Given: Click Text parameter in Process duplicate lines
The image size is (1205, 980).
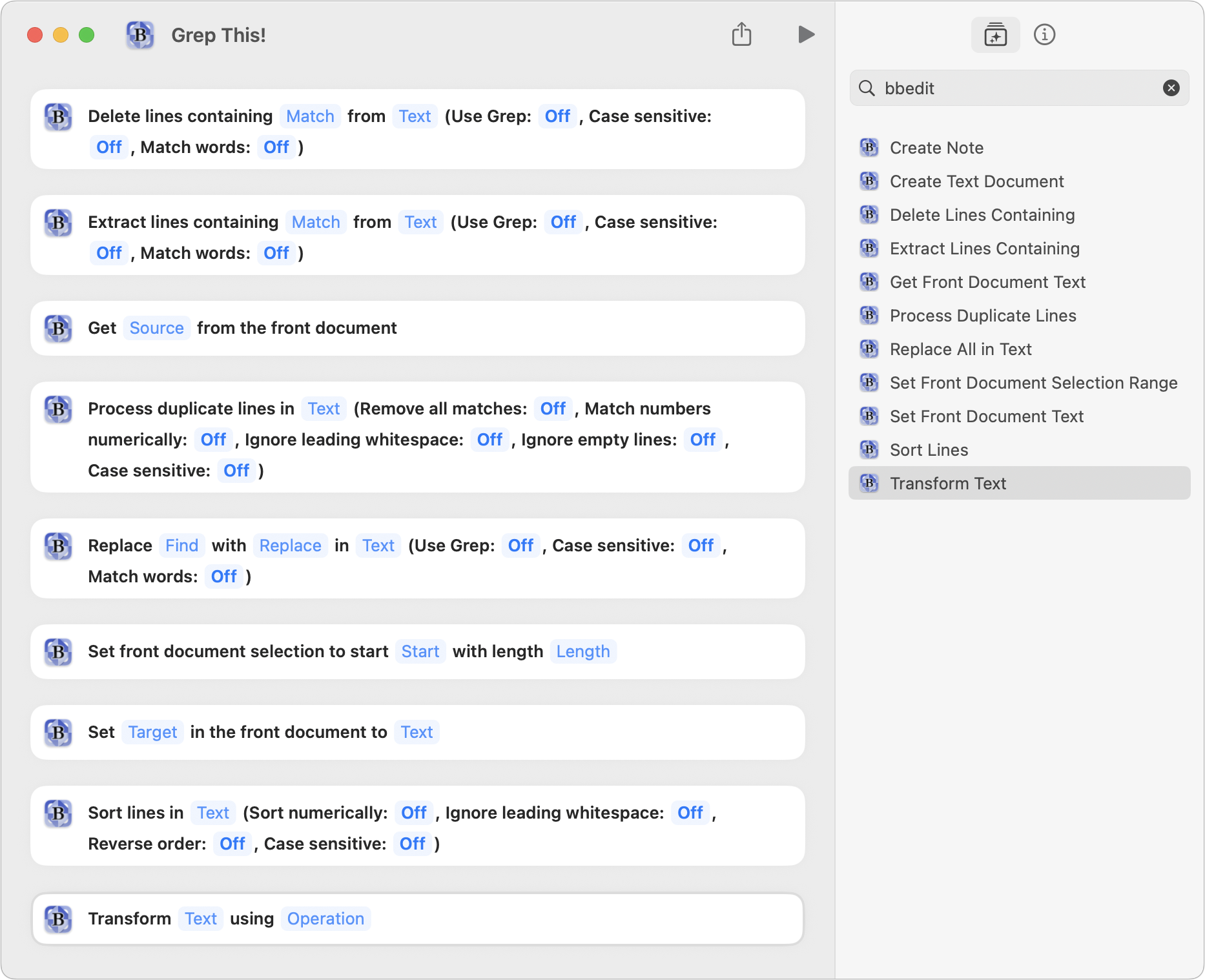Looking at the screenshot, I should click(324, 409).
